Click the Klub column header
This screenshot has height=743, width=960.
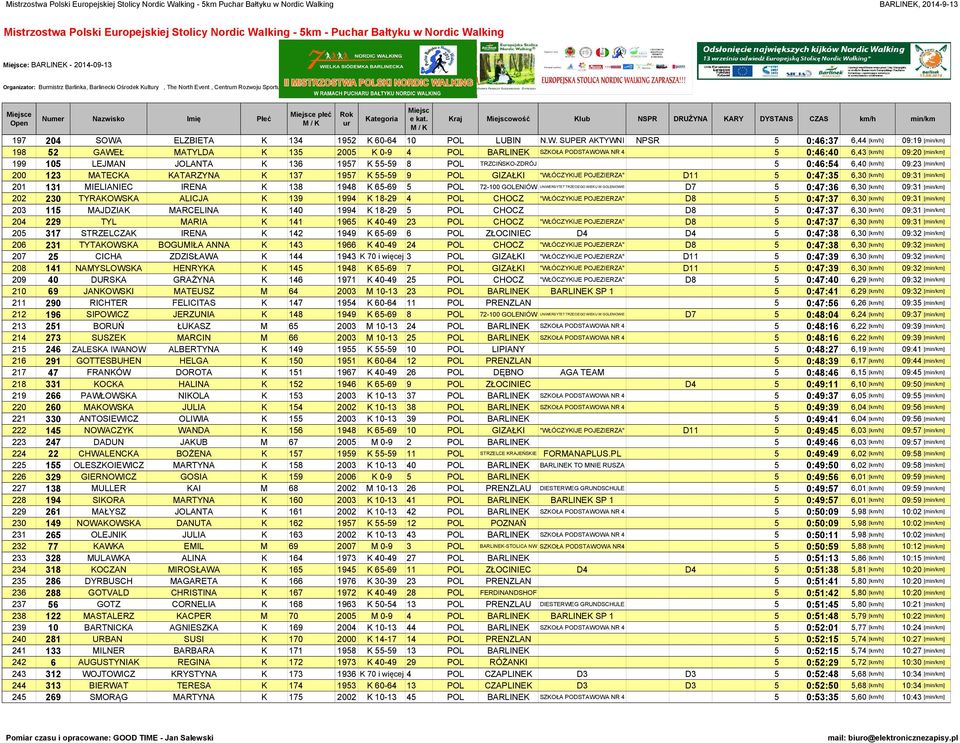[x=582, y=119]
